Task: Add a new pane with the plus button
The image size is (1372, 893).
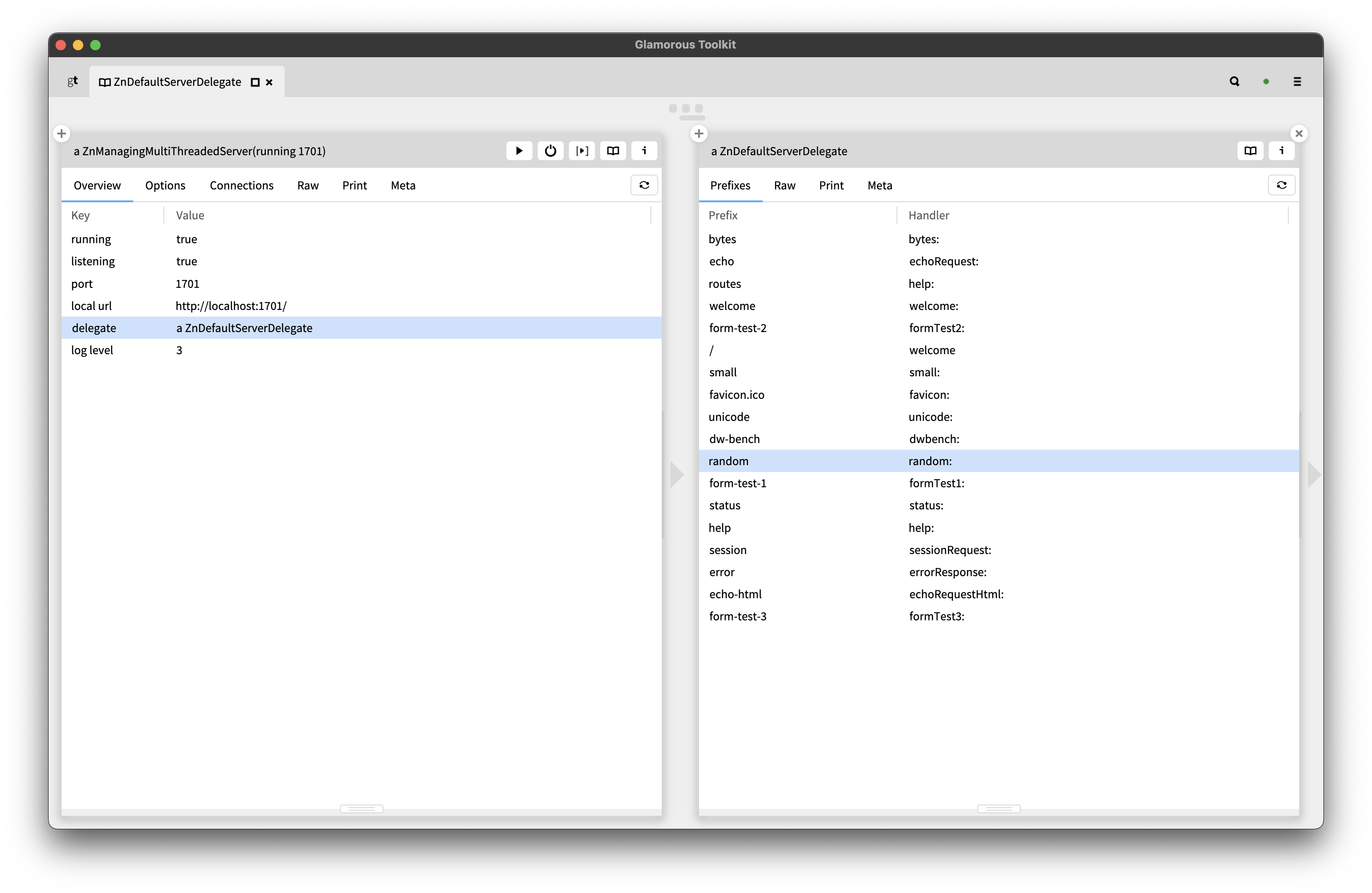Action: (62, 133)
